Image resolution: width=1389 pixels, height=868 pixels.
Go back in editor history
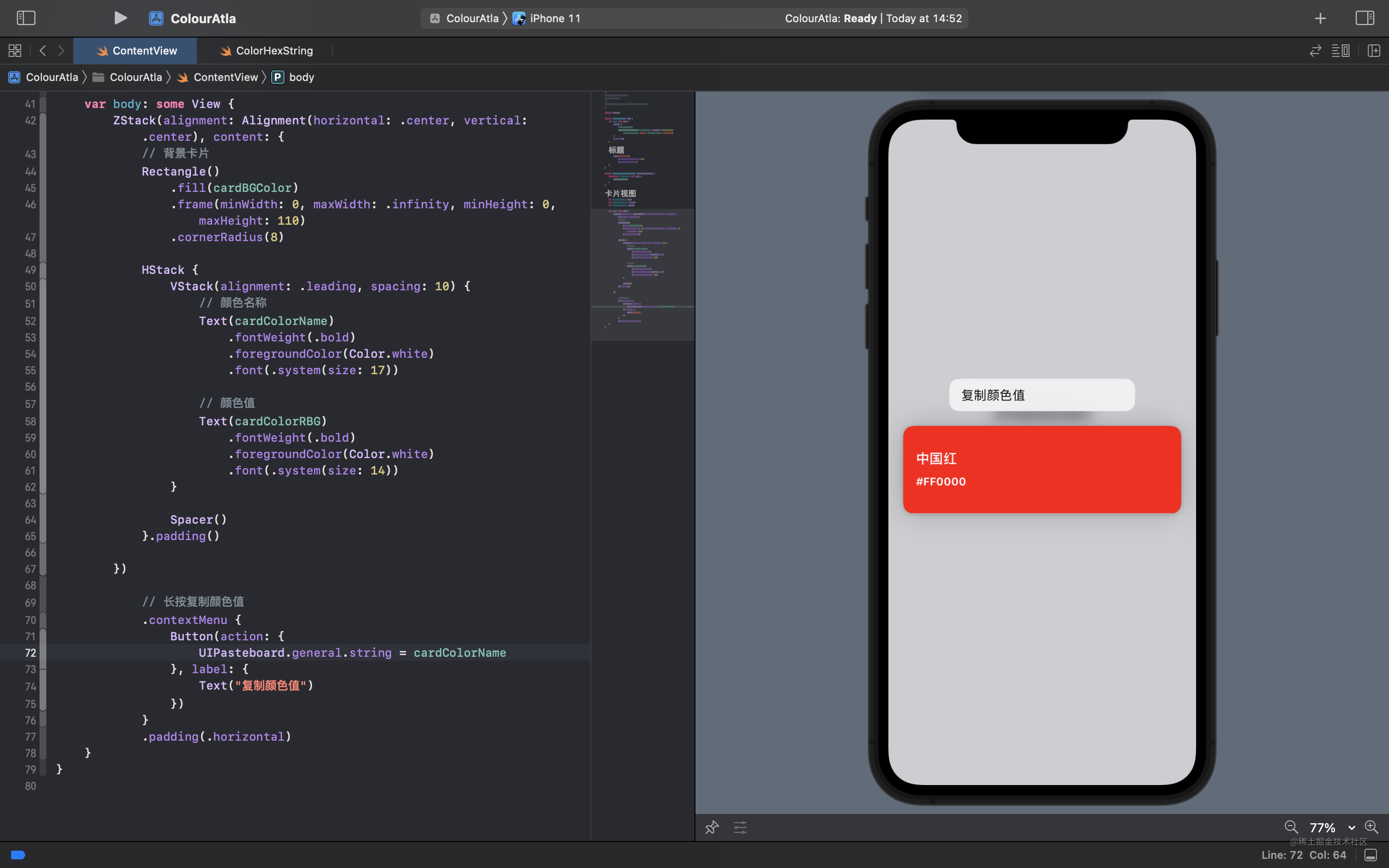[42, 51]
